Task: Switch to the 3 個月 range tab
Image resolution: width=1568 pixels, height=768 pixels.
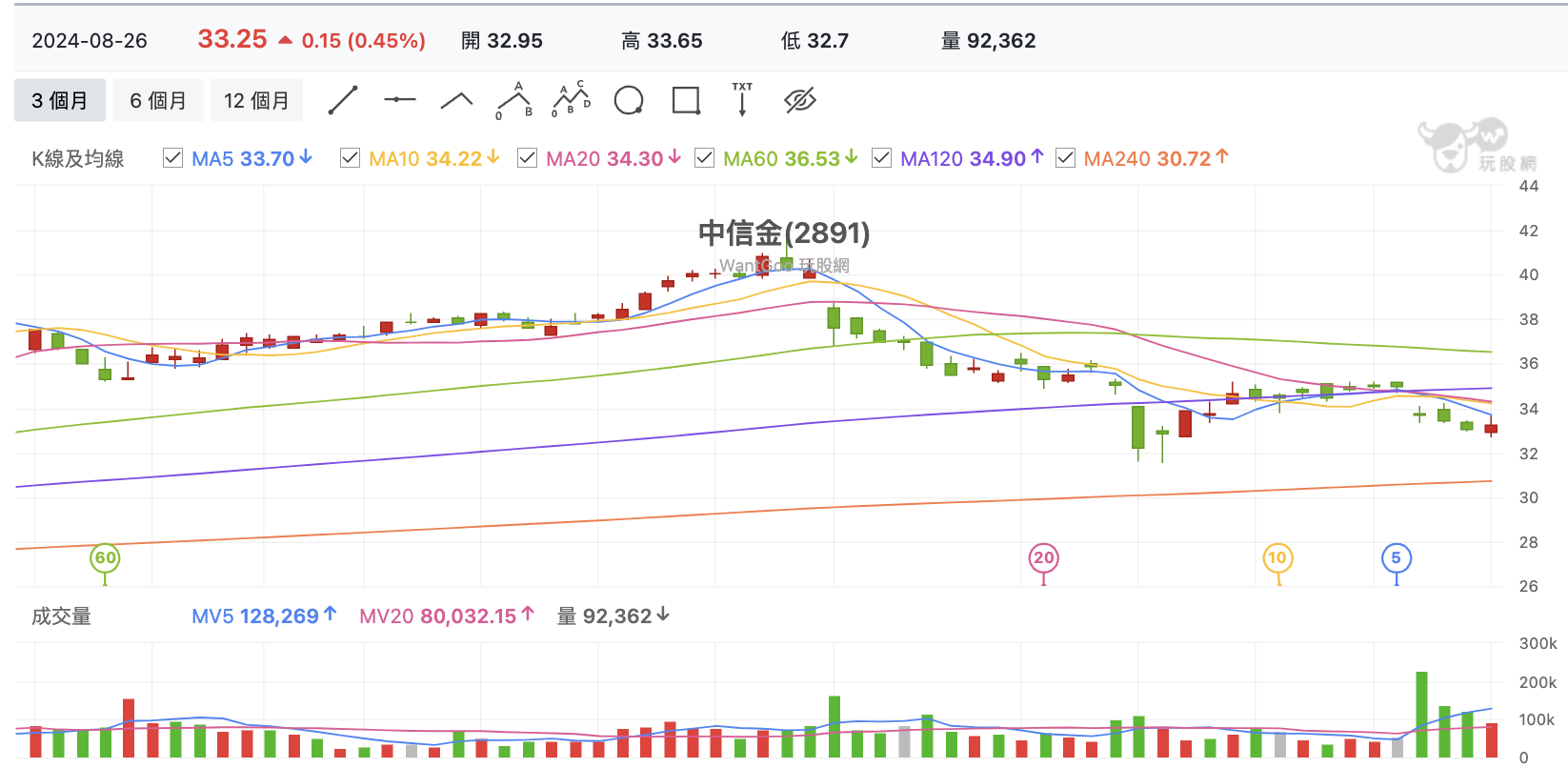Action: click(x=60, y=100)
